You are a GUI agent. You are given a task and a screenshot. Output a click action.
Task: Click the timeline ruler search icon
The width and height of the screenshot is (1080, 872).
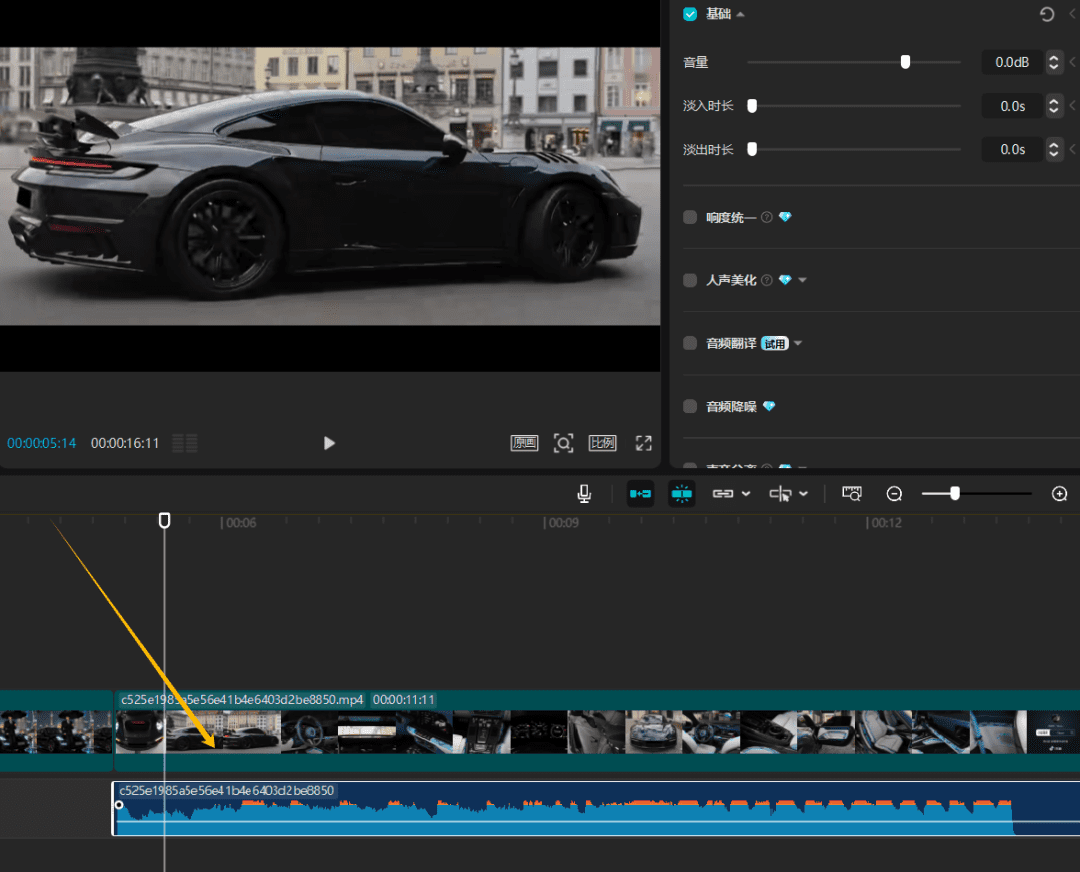click(x=852, y=494)
